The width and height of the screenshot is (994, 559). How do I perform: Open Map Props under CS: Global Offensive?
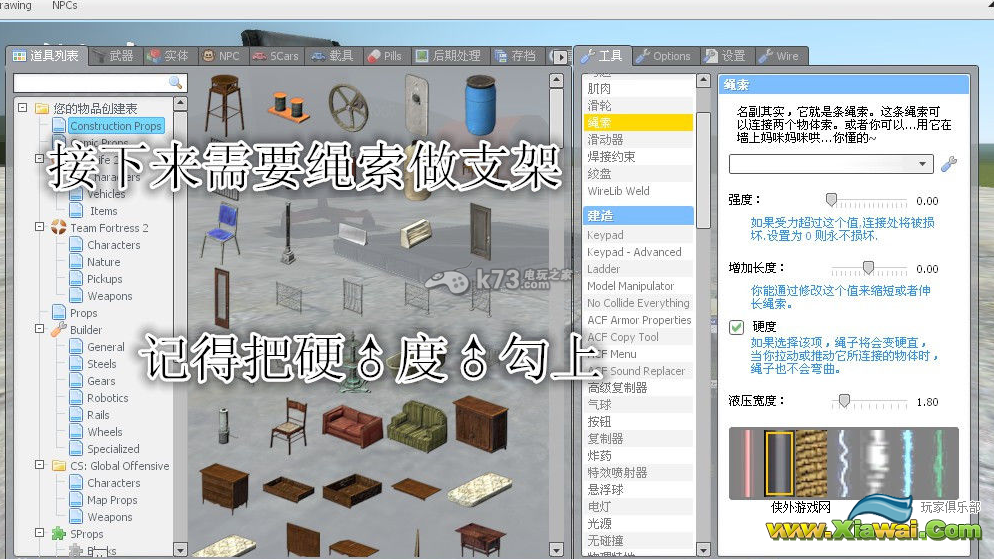(x=112, y=500)
